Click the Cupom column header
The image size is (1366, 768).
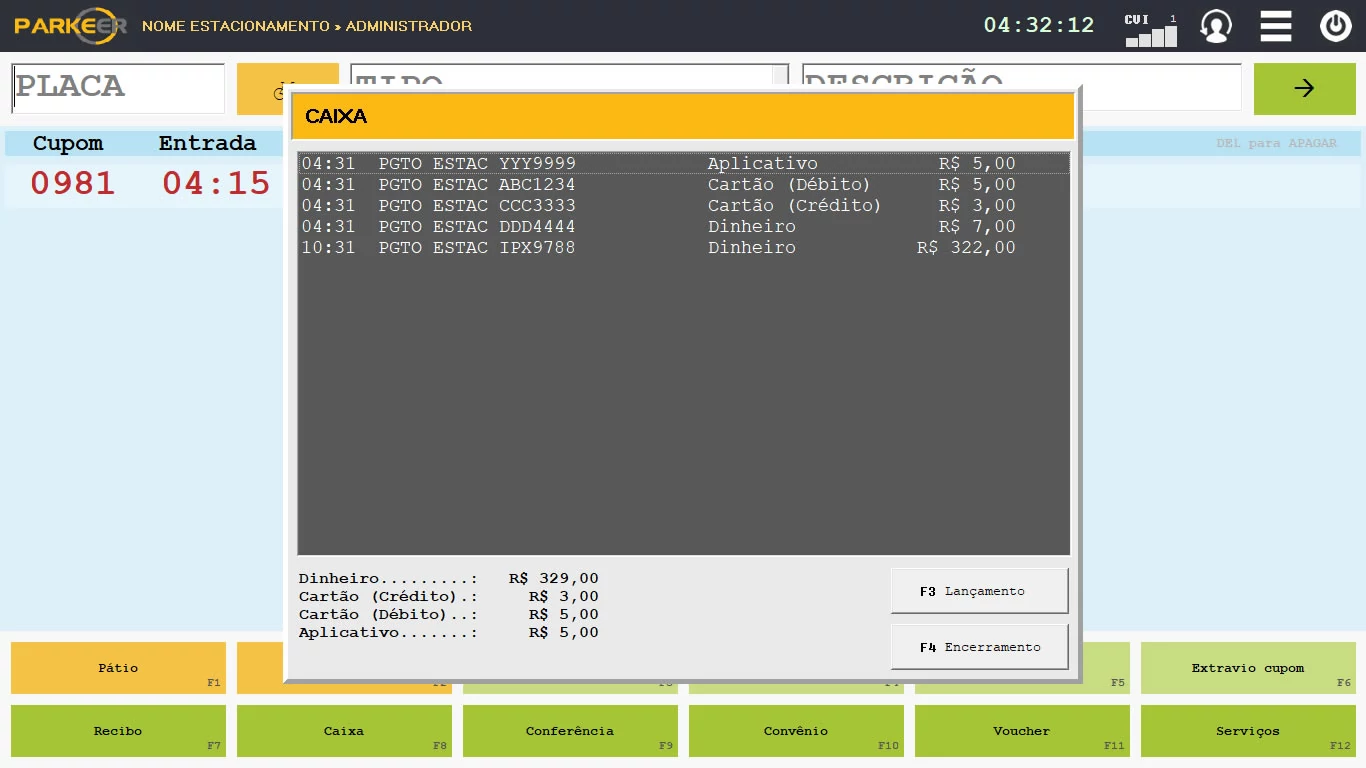(x=68, y=143)
